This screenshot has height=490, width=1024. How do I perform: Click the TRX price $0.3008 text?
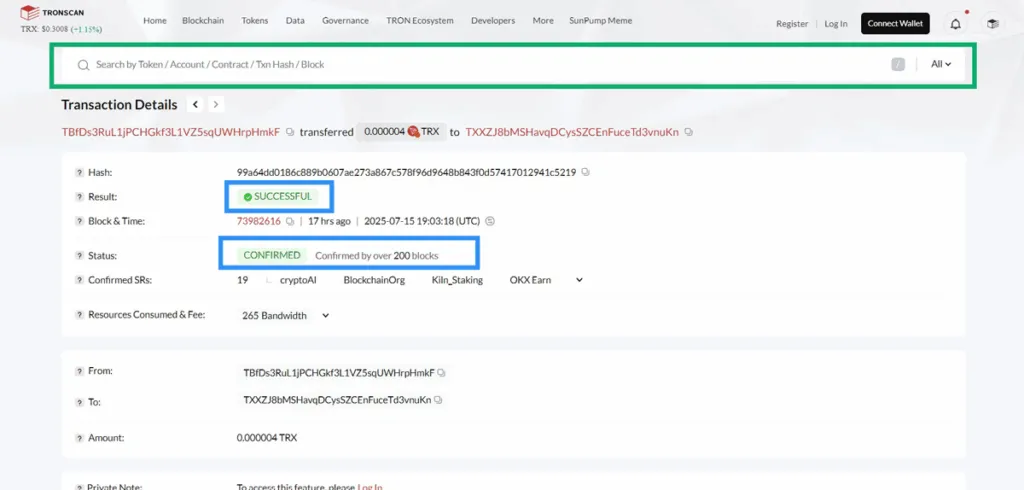coord(44,29)
